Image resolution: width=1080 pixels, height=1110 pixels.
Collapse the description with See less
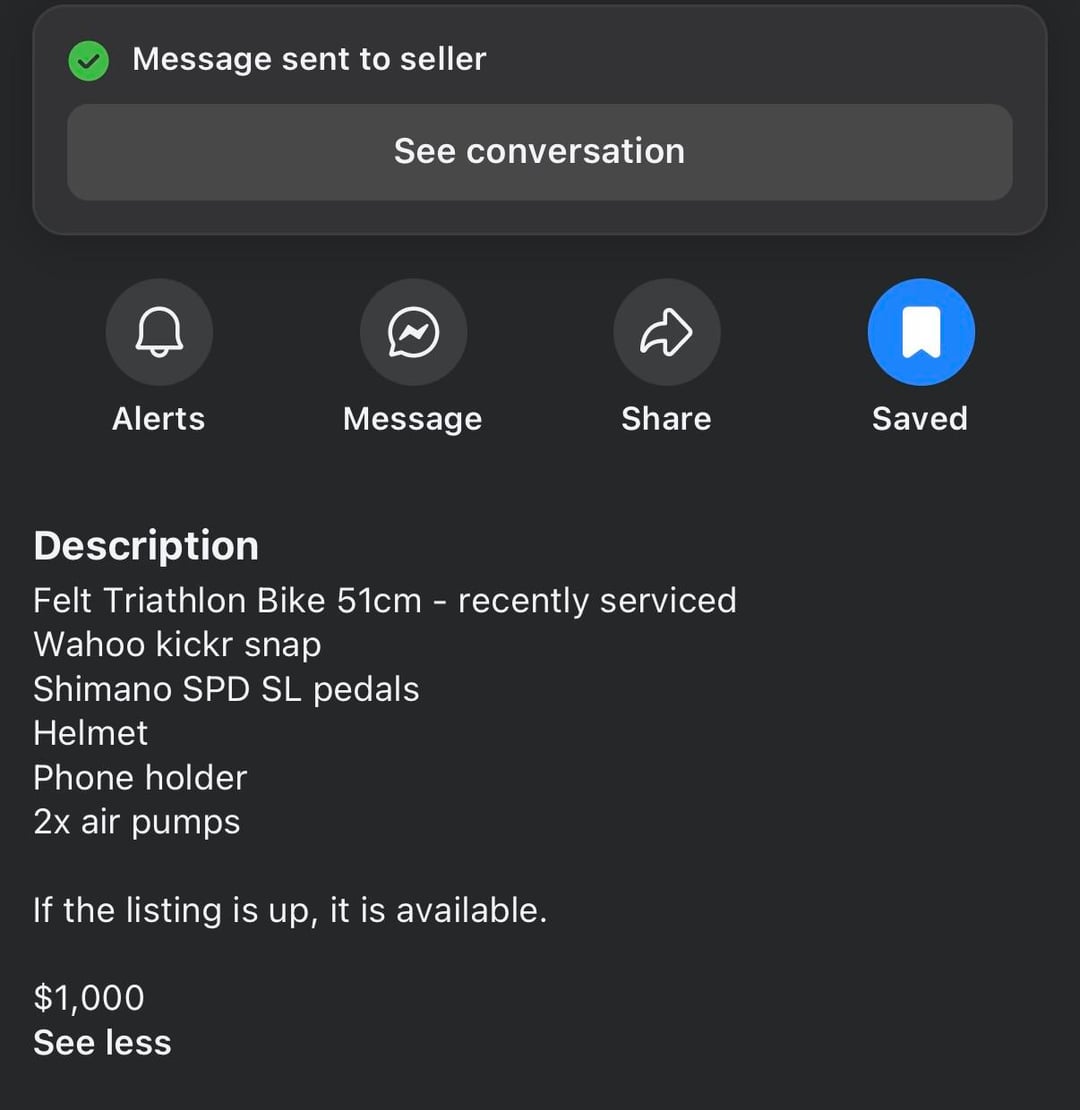coord(102,1042)
